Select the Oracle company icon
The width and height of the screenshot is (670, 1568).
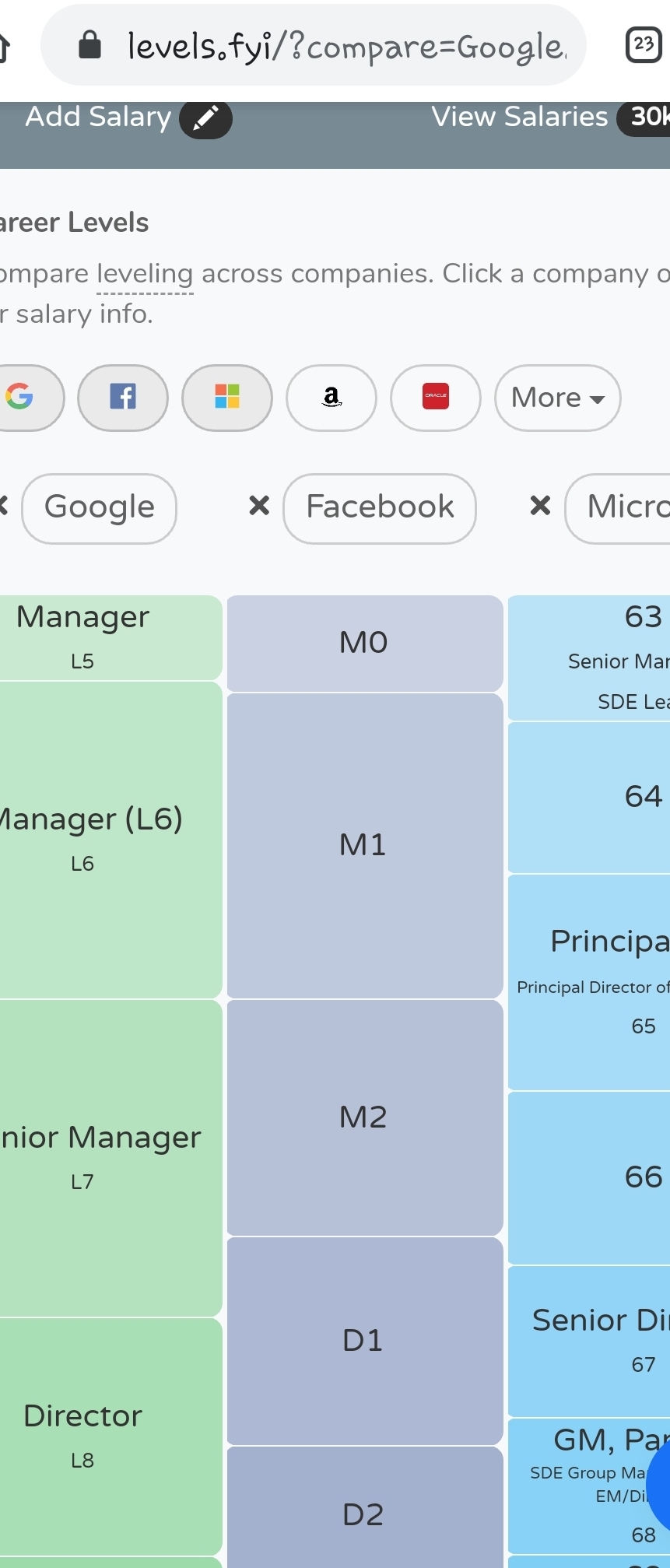pos(435,398)
